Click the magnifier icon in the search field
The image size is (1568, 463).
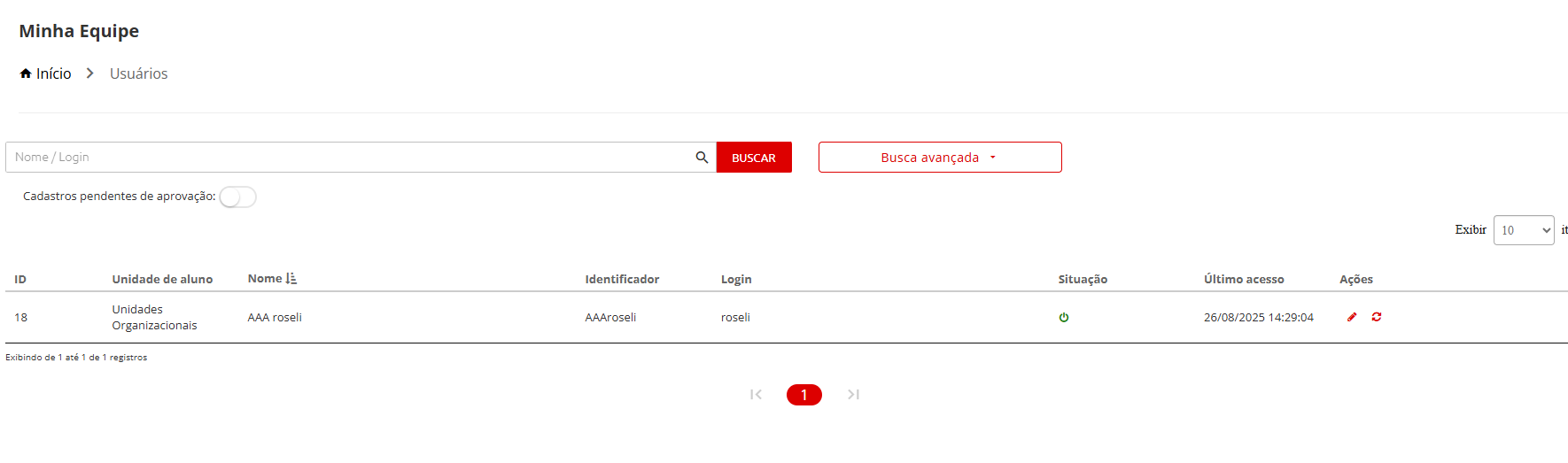click(702, 158)
